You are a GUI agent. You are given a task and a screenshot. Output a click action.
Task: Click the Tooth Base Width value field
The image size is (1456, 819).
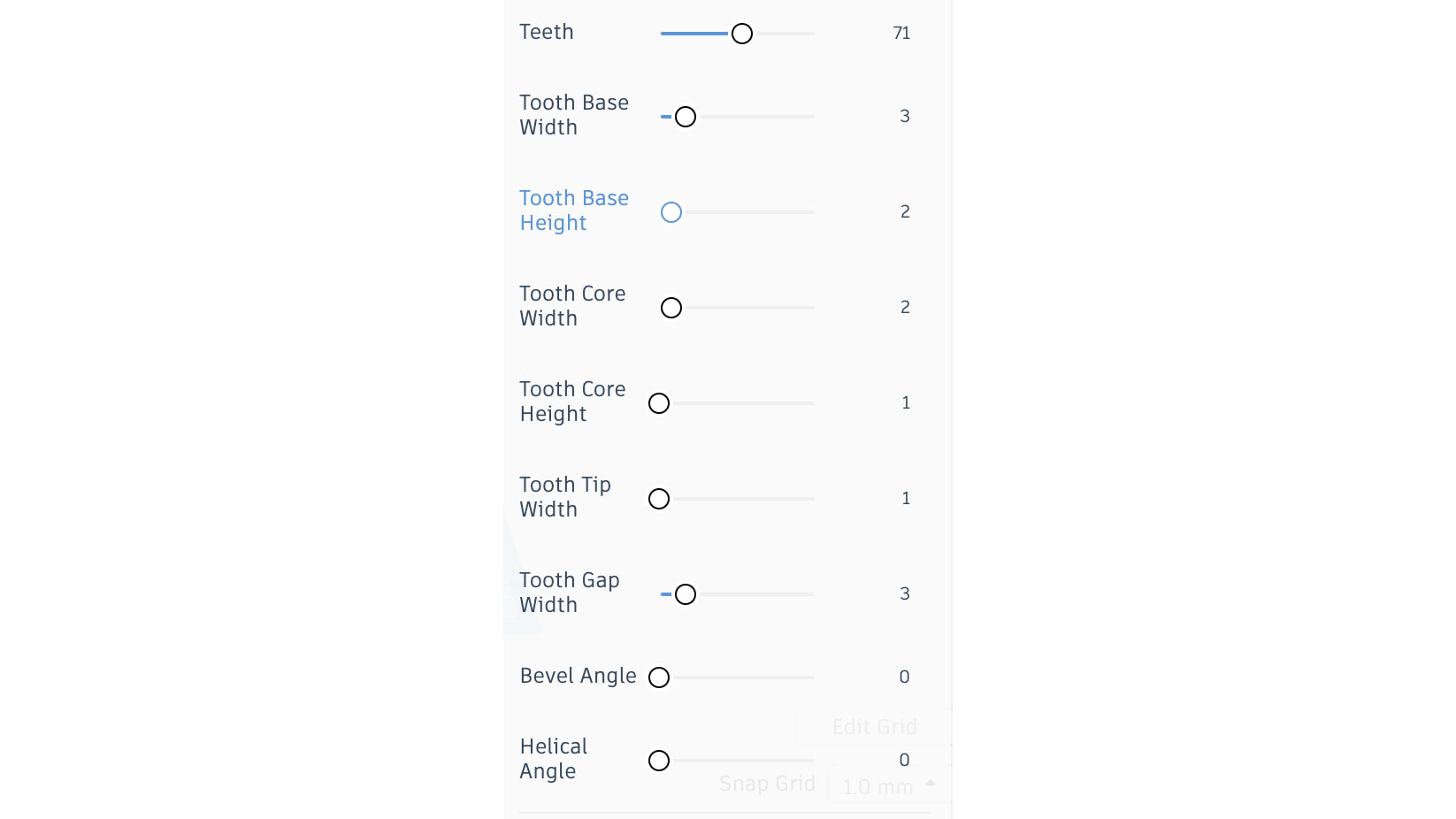(904, 117)
